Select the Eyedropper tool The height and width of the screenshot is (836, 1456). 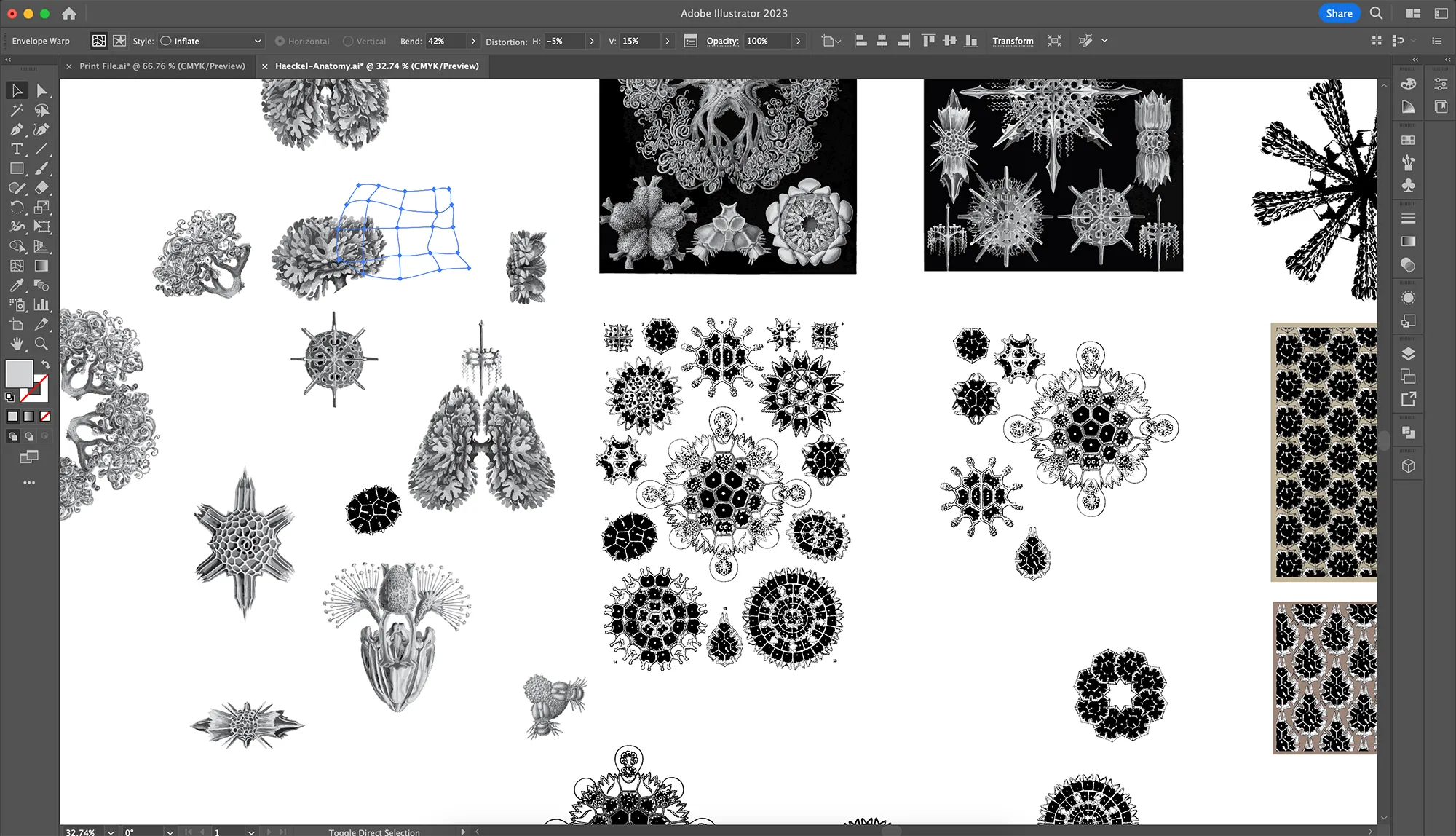[17, 285]
